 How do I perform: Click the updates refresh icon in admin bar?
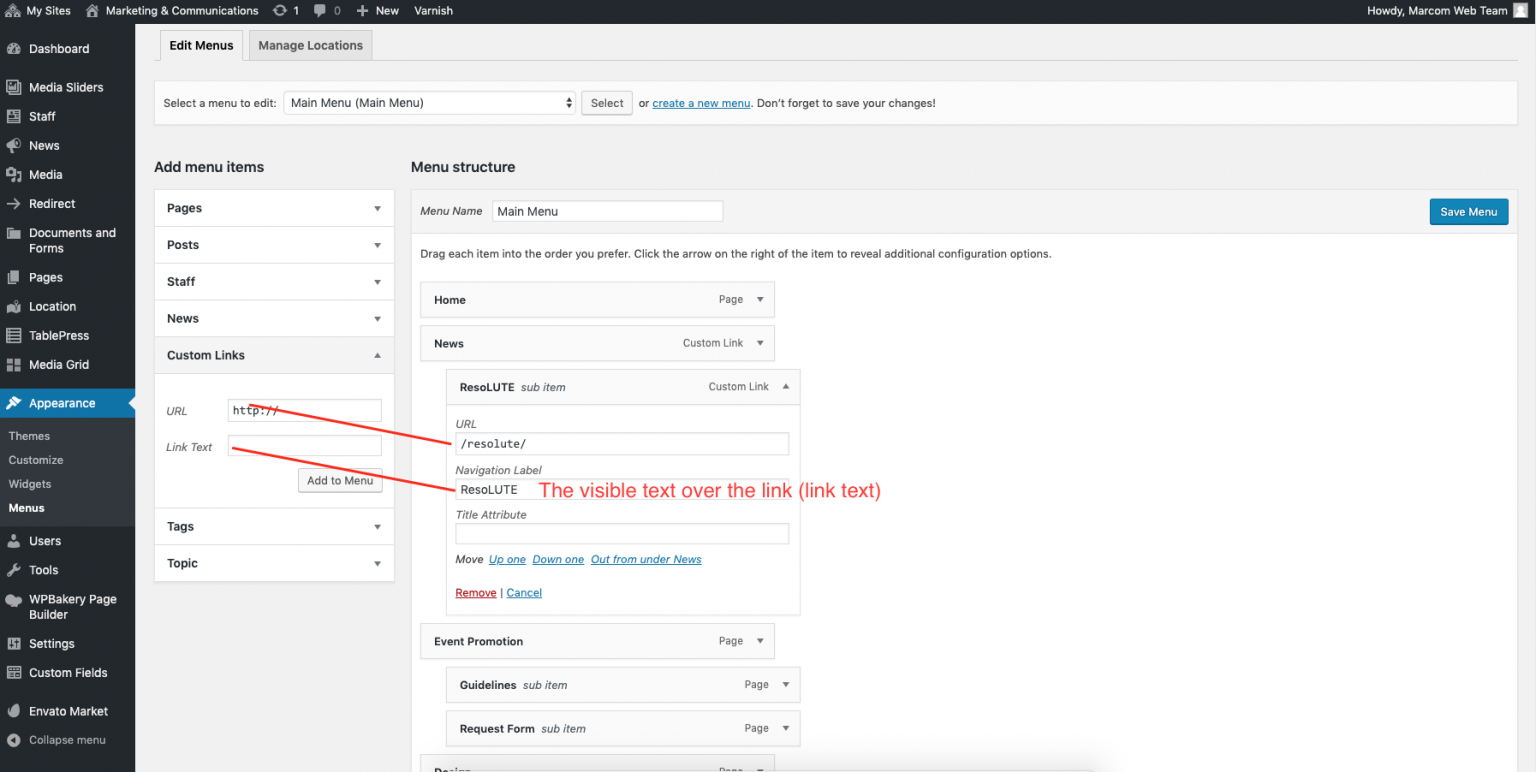(279, 11)
